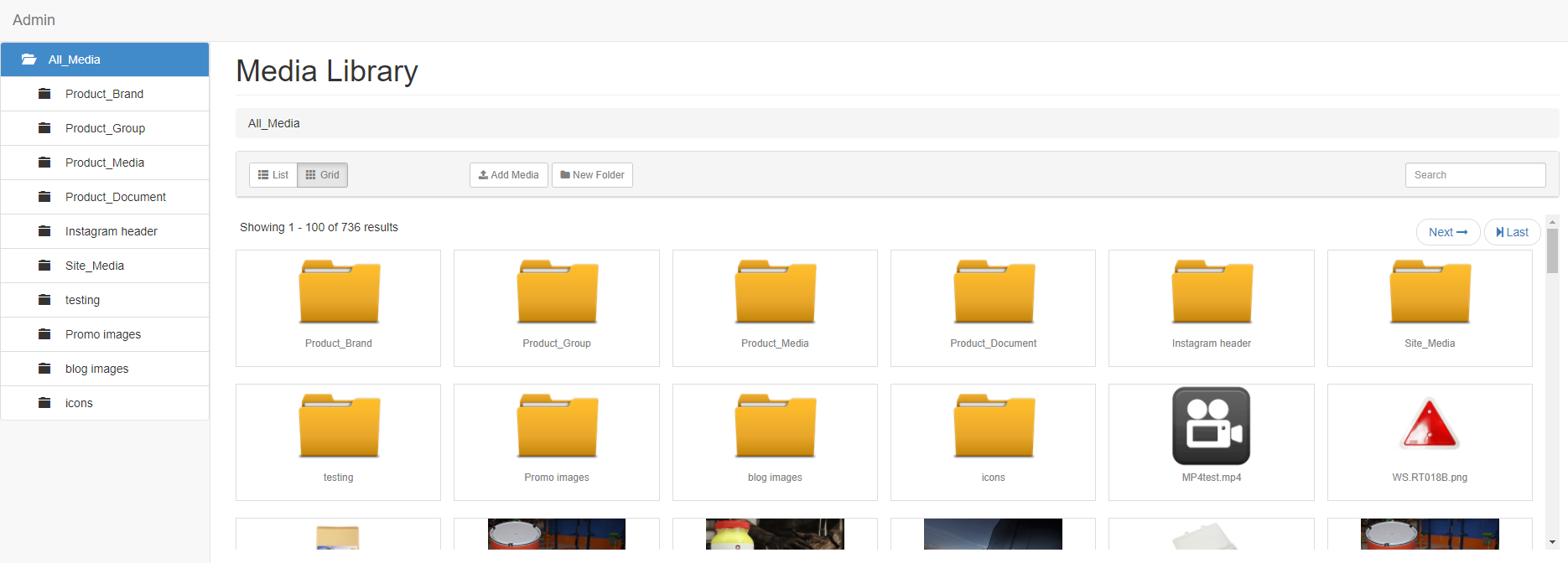This screenshot has height=563, width=1568.
Task: Click folder icon beside Promo images in sidebar
Action: [x=44, y=334]
